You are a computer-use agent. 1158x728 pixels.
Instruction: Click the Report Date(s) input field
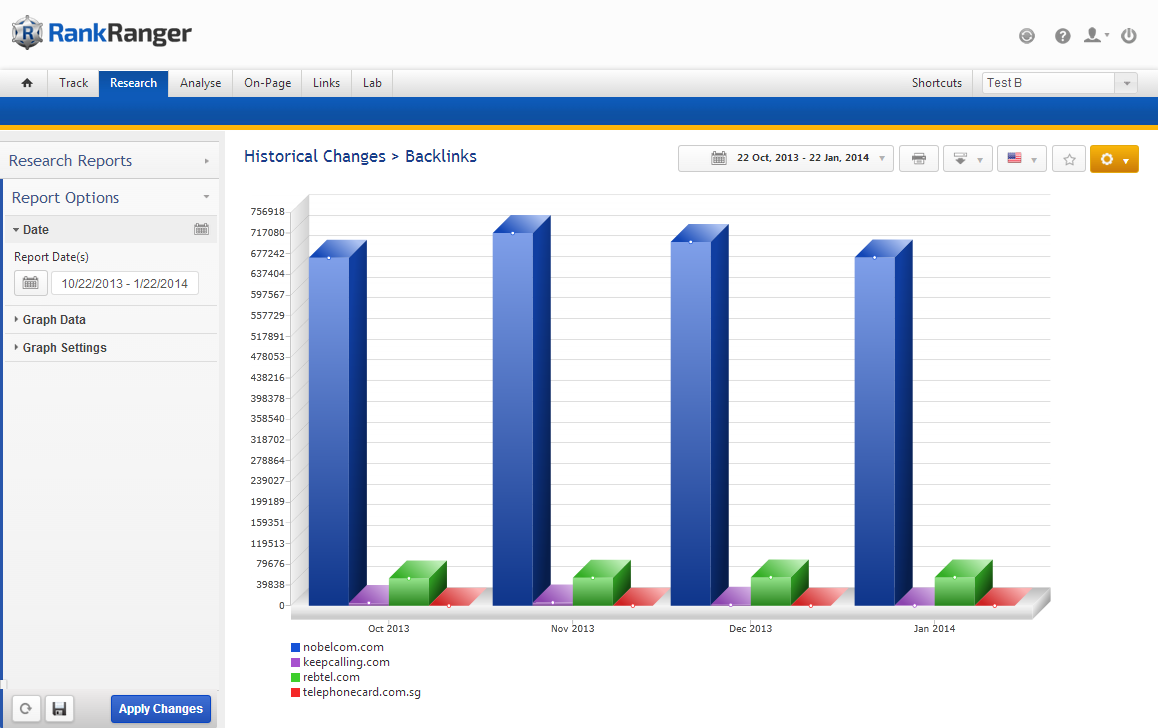click(x=125, y=283)
